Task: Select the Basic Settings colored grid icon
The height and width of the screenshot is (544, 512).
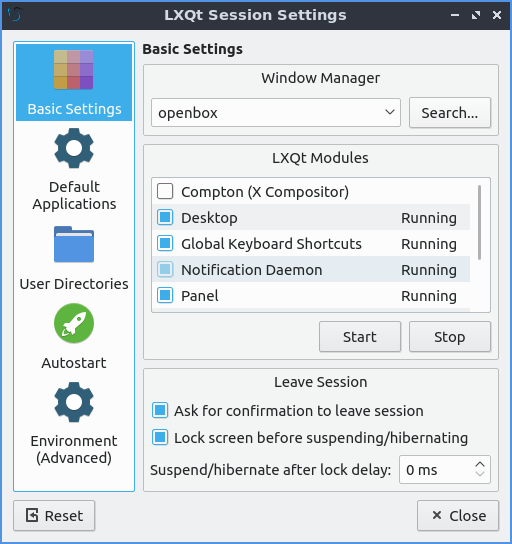Action: 74,70
